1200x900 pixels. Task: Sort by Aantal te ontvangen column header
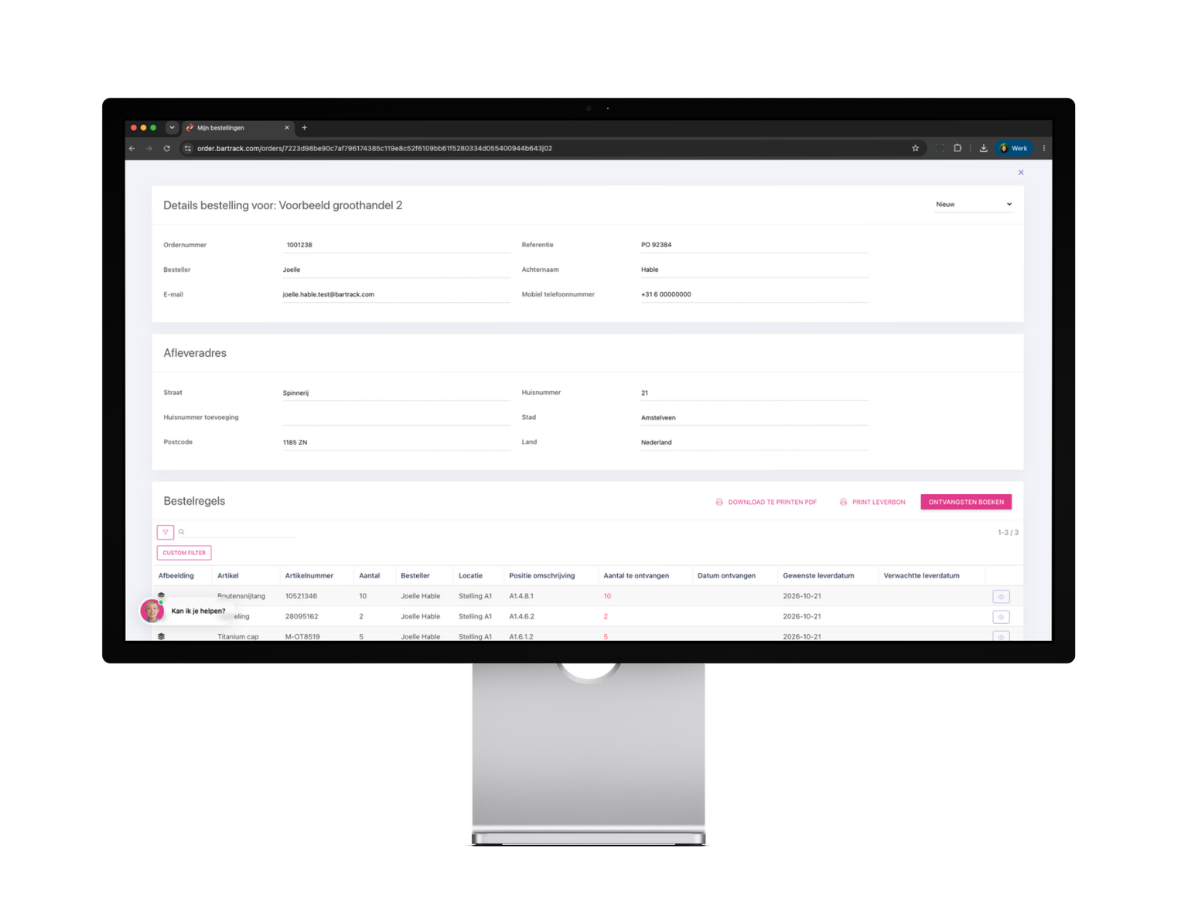636,576
